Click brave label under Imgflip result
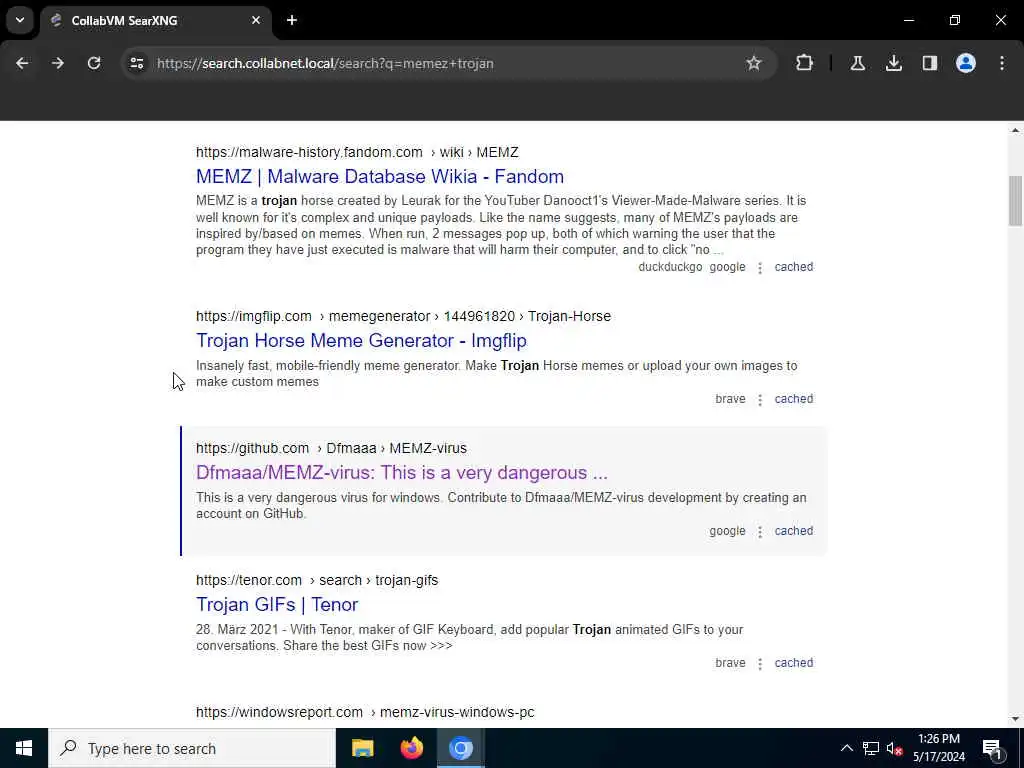The width and height of the screenshot is (1024, 768). [x=730, y=398]
